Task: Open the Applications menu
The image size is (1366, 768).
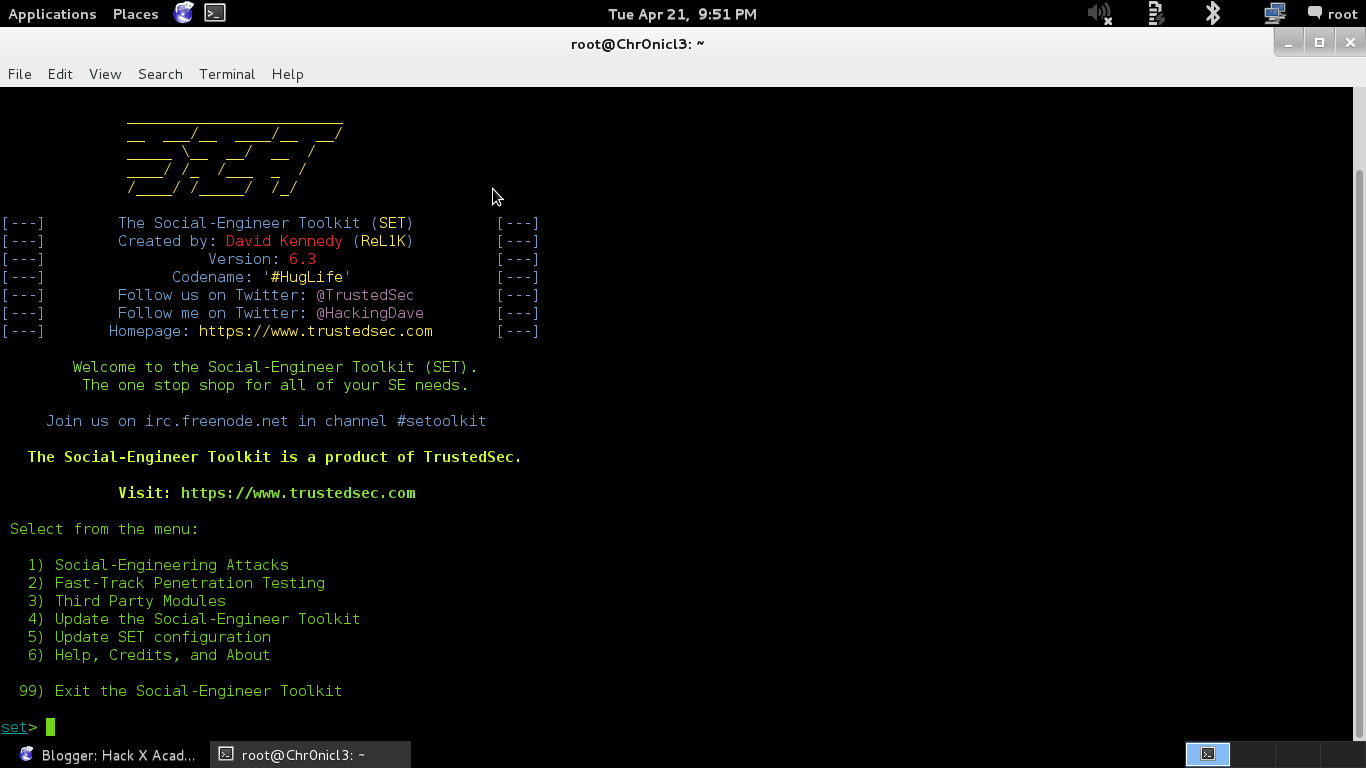Action: point(52,14)
